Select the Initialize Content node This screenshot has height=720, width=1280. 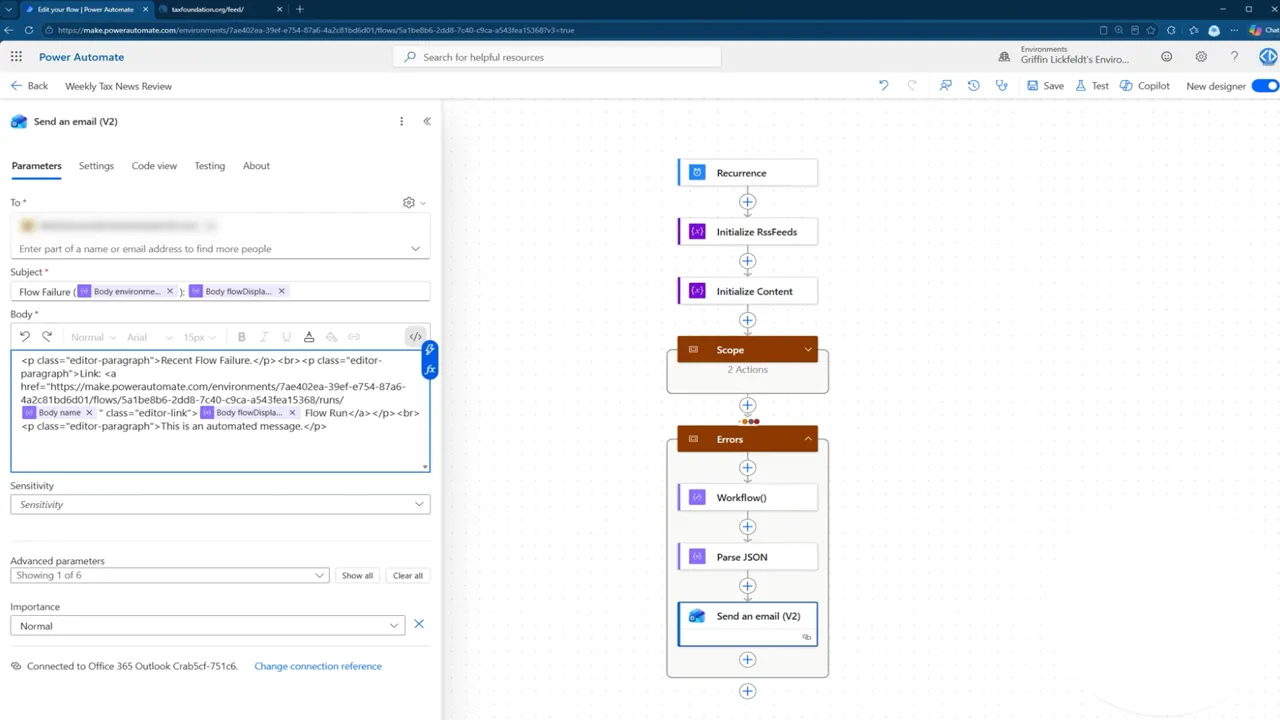tap(747, 291)
